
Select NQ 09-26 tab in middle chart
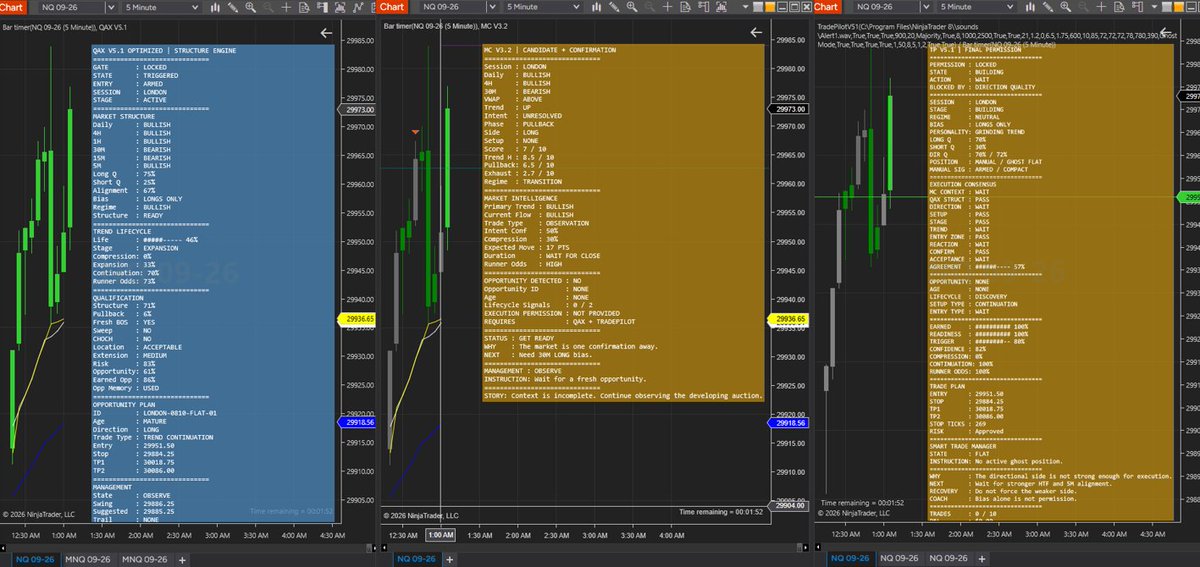coord(416,559)
